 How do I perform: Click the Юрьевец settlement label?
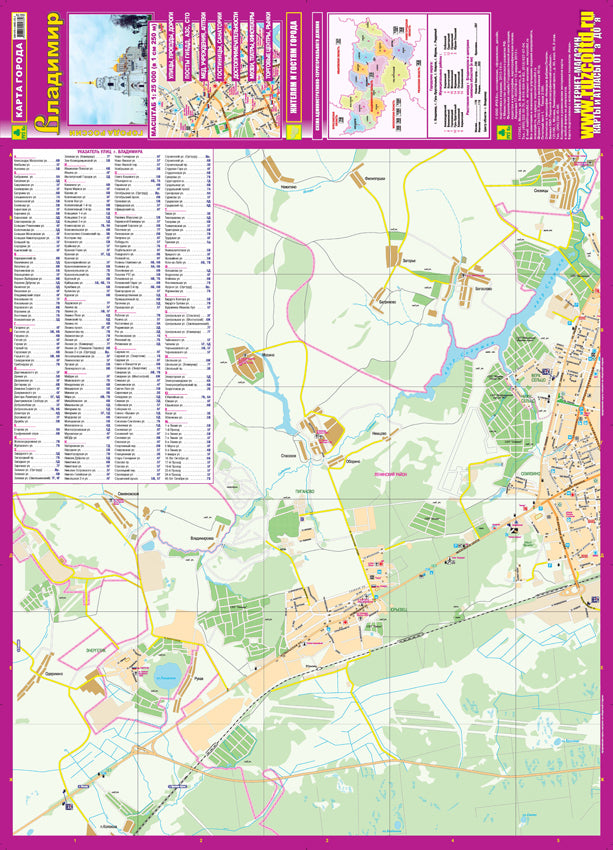(398, 610)
